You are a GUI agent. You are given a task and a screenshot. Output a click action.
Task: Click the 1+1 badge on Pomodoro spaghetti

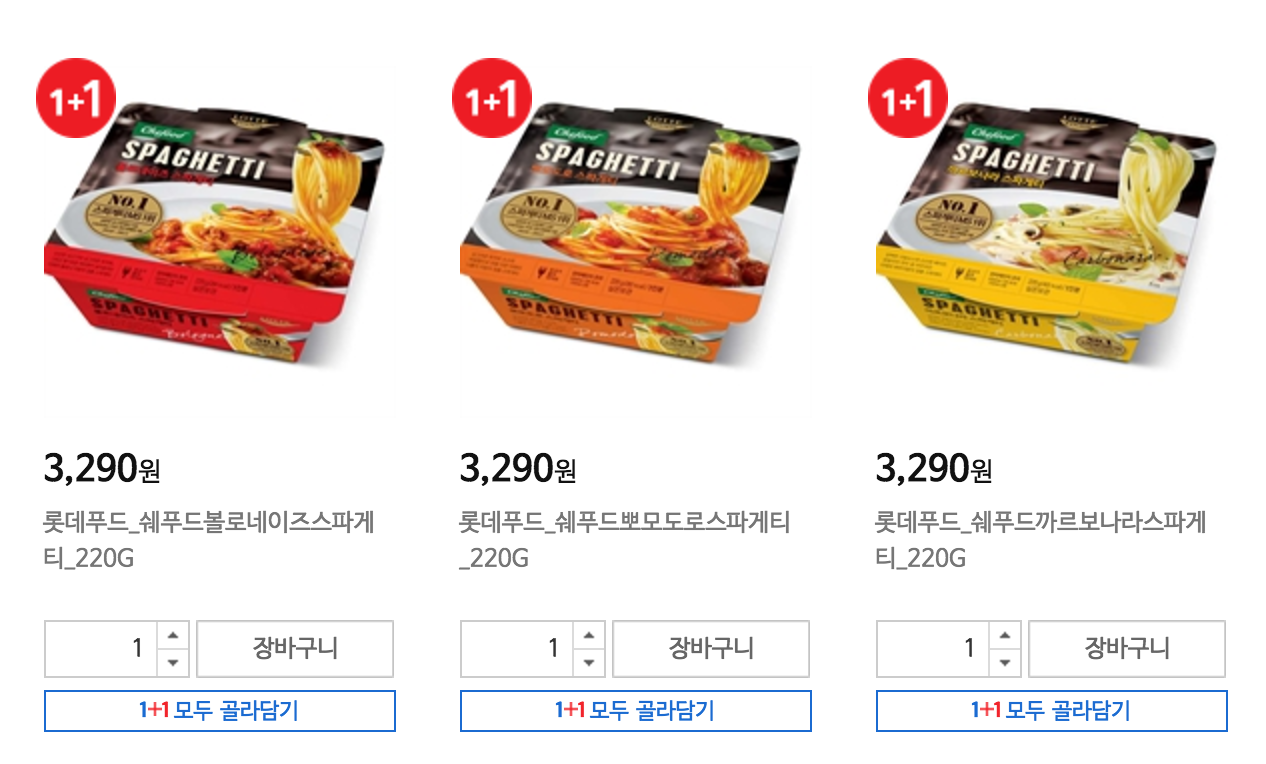coord(492,98)
